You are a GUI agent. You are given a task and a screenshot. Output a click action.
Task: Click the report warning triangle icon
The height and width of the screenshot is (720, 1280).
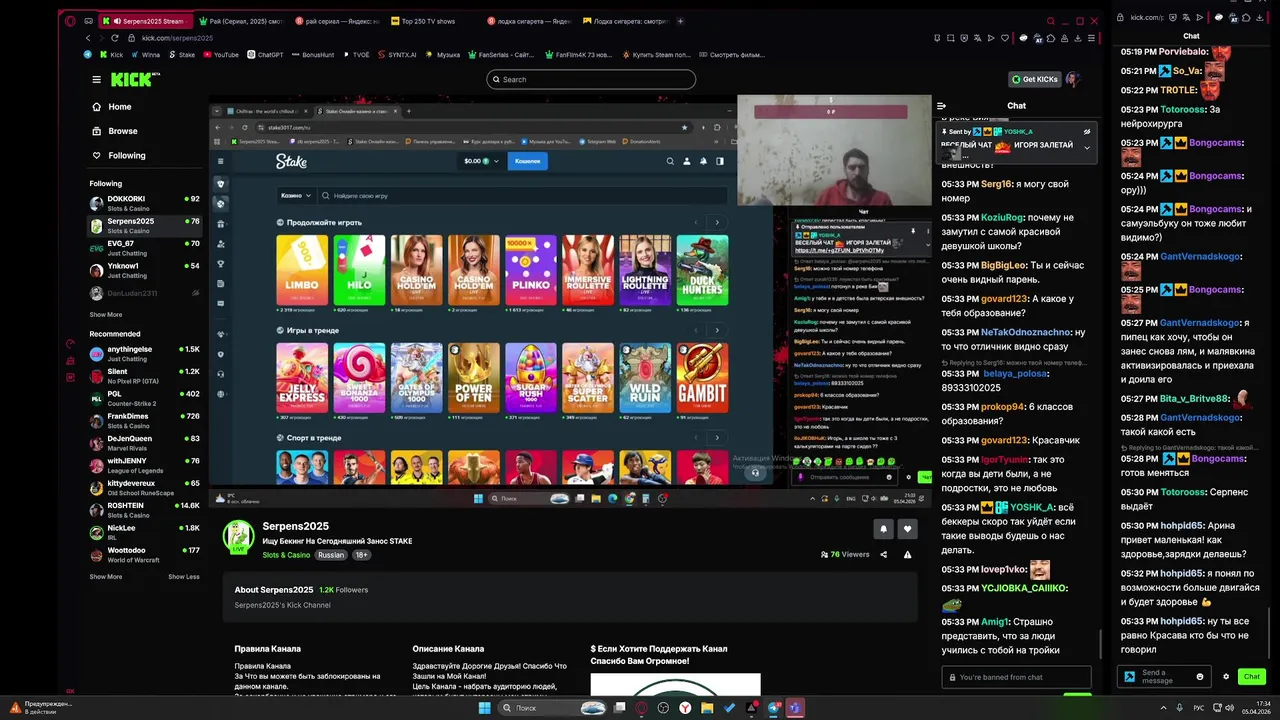coord(908,554)
